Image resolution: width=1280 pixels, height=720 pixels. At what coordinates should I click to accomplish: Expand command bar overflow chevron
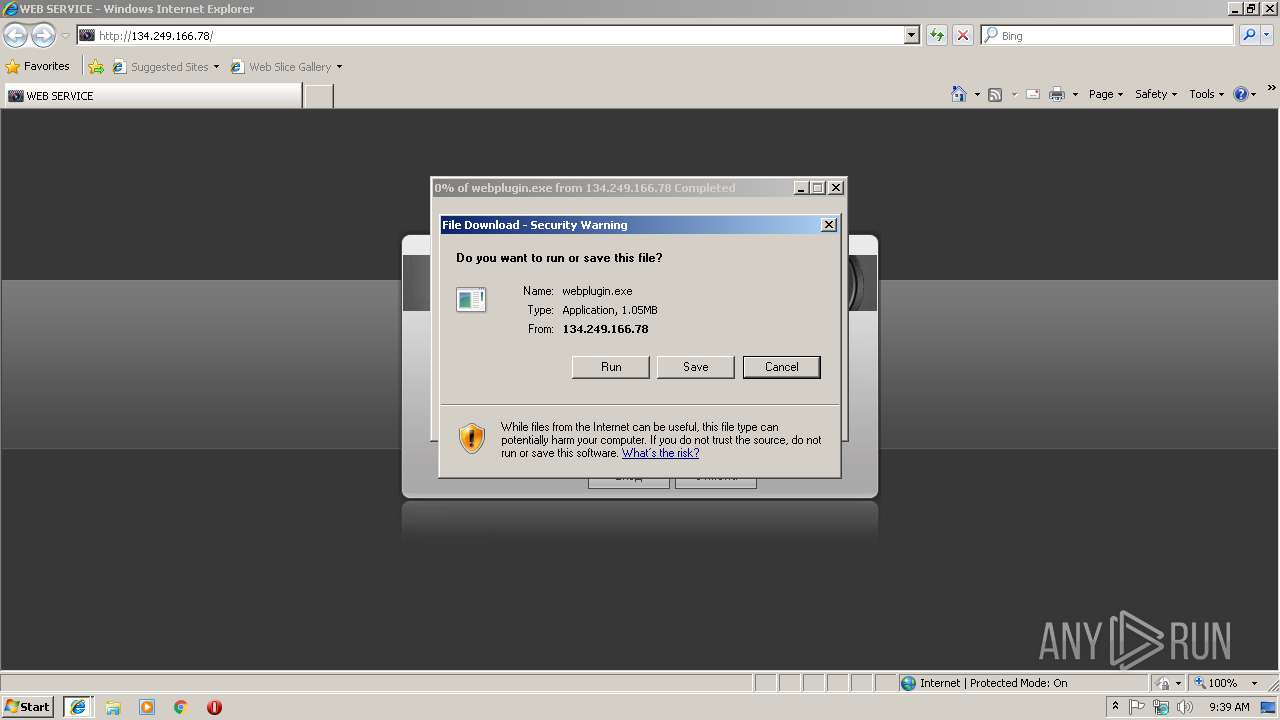[x=1271, y=89]
